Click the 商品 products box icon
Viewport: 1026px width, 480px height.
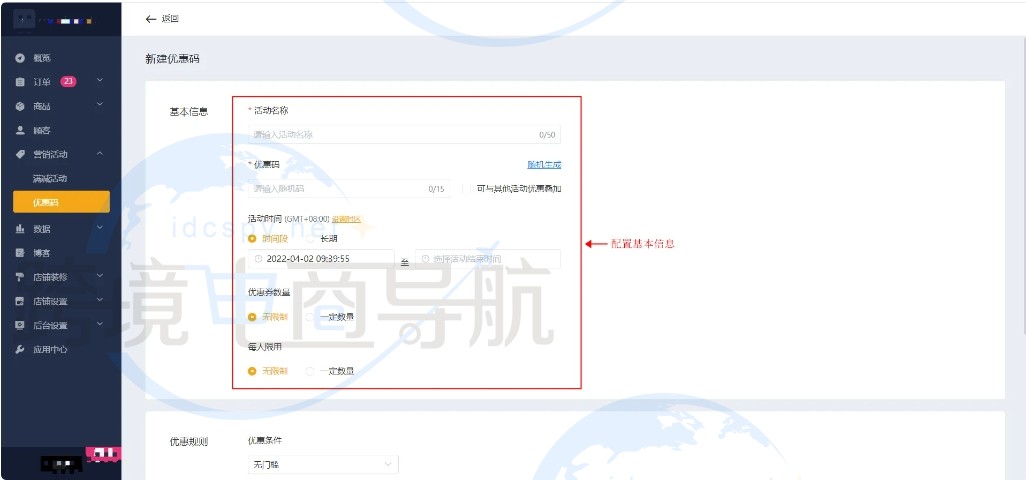(20, 106)
